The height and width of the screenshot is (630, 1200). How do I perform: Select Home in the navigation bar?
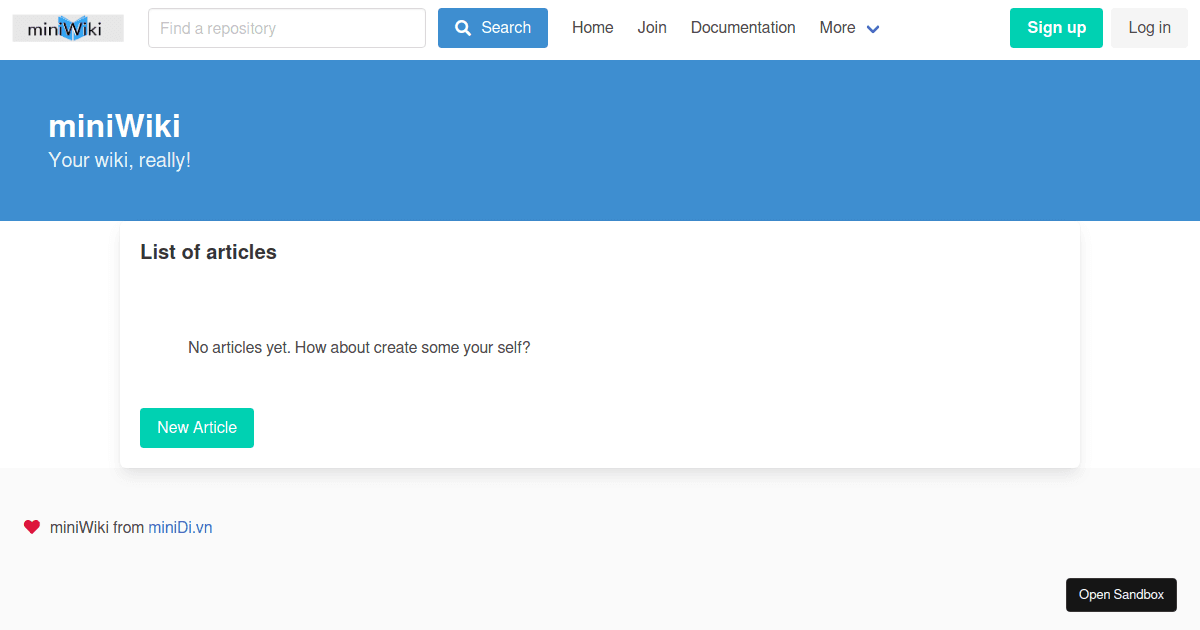592,27
